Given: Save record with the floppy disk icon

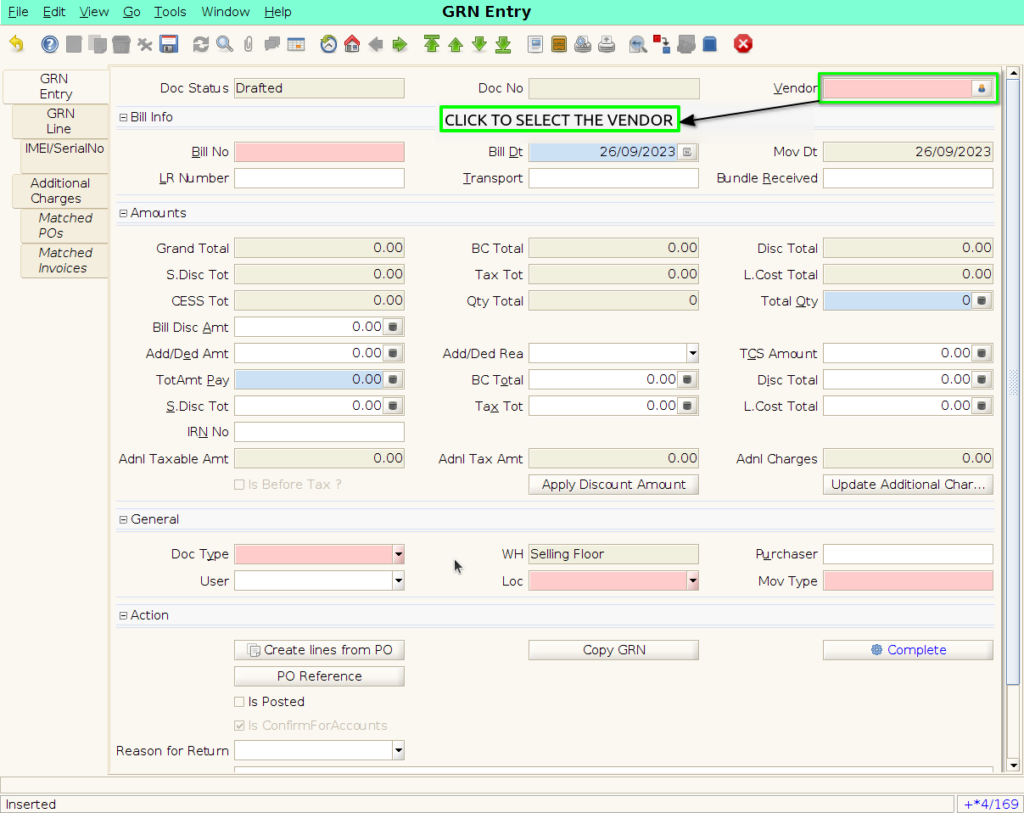Looking at the screenshot, I should click(169, 44).
